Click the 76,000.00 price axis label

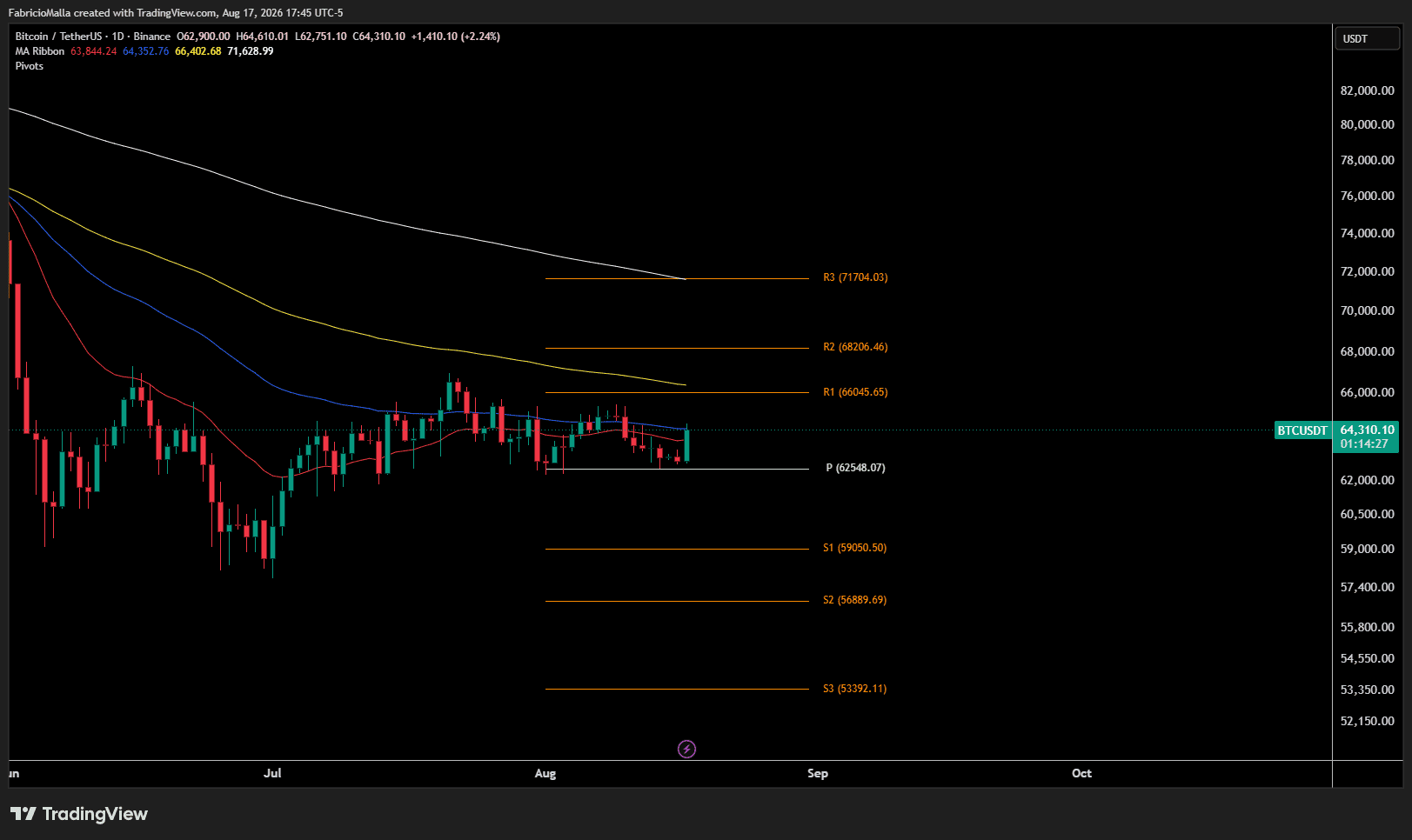tap(1367, 196)
